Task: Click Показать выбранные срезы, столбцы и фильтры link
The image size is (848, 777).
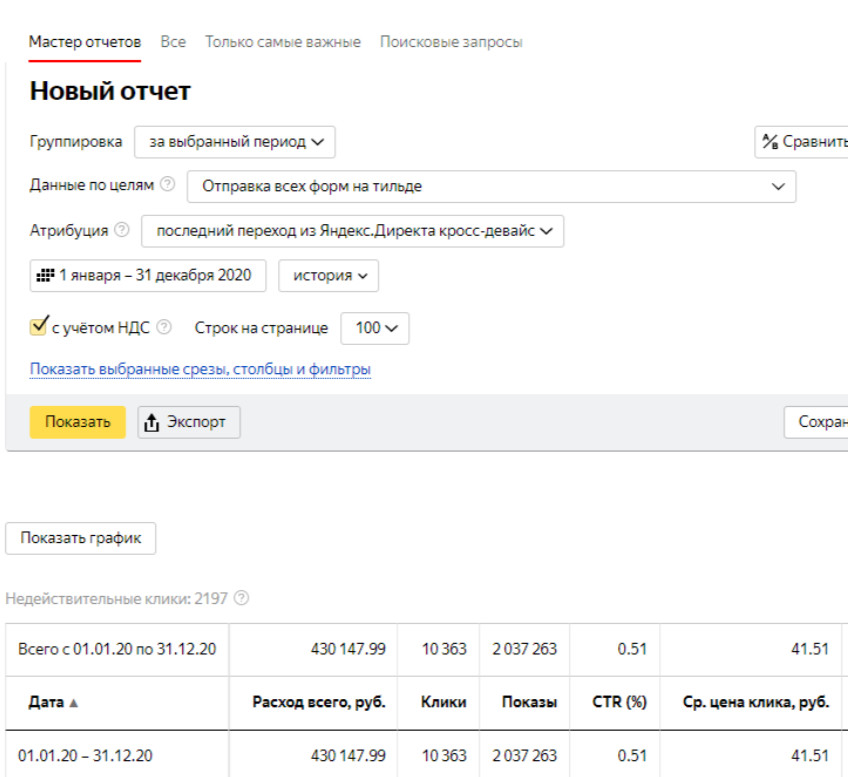Action: click(200, 369)
